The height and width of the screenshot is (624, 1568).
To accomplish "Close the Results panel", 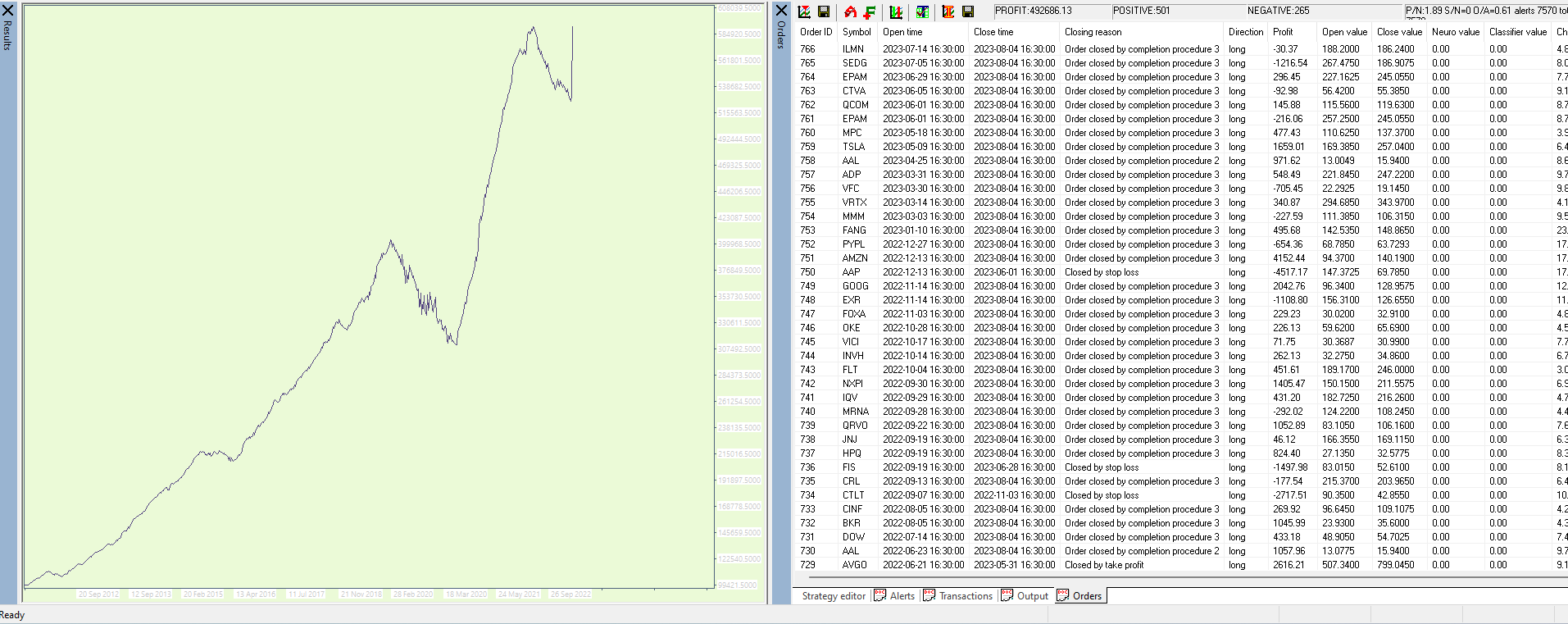I will click(7, 11).
